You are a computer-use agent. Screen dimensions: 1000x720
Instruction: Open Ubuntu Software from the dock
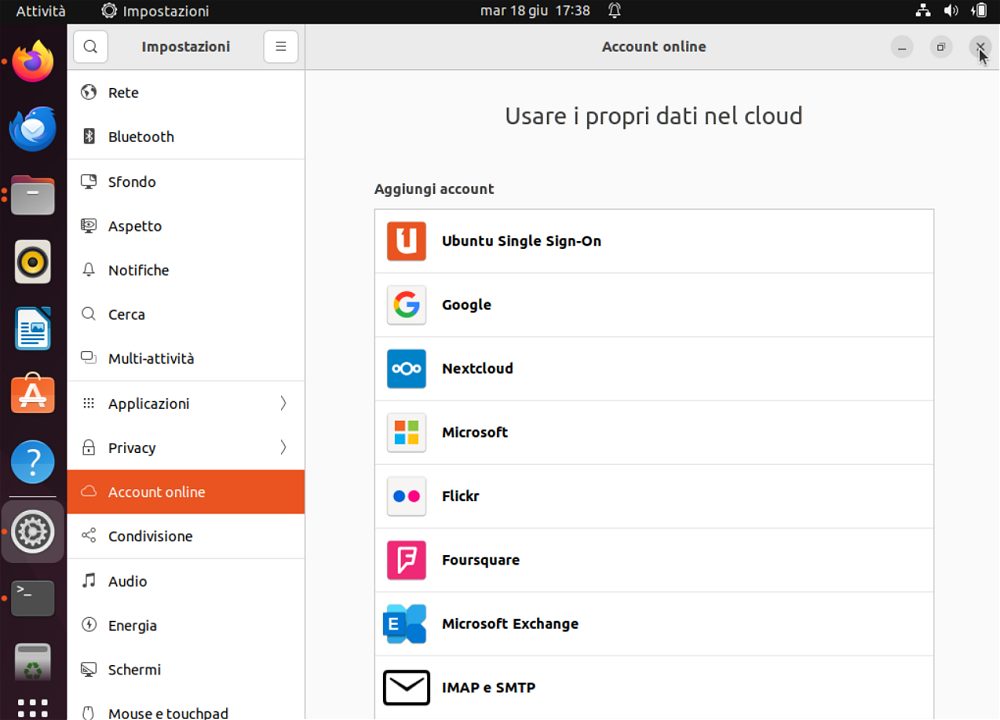coord(33,394)
